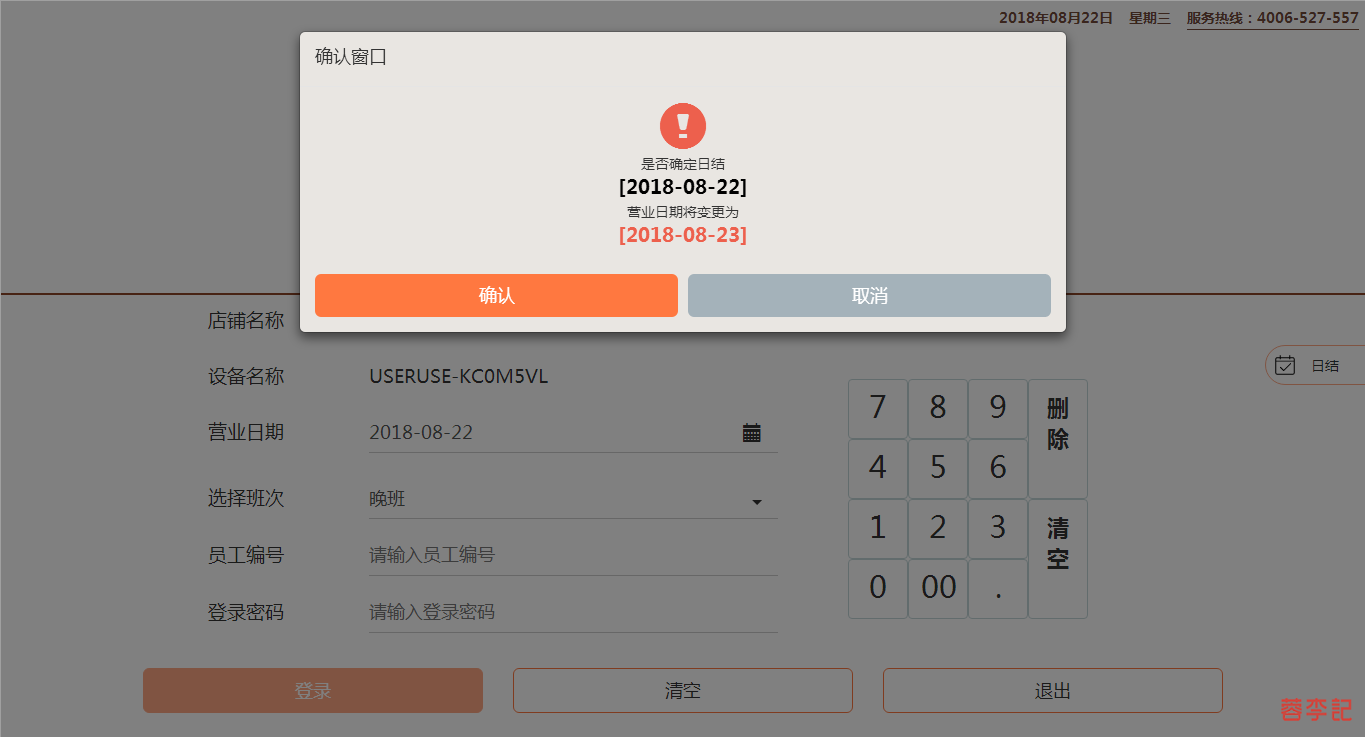
Task: Focus the login password input field
Action: [573, 612]
